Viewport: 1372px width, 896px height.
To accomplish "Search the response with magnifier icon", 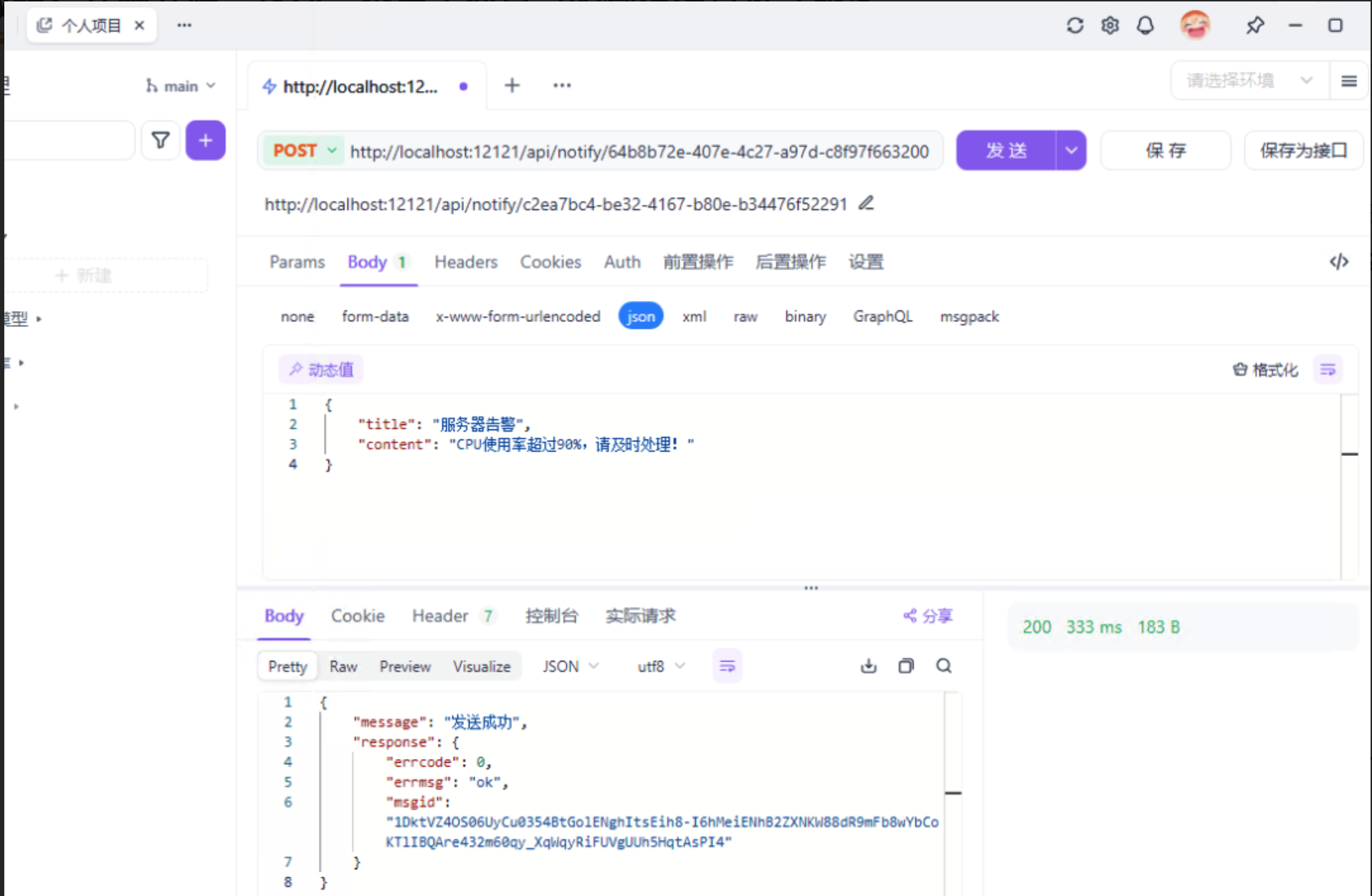I will [x=944, y=666].
